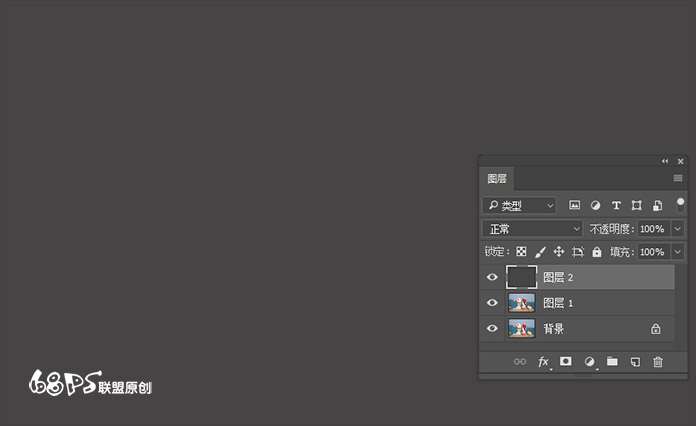The height and width of the screenshot is (426, 696).
Task: Create a new layer group folder
Action: (612, 361)
